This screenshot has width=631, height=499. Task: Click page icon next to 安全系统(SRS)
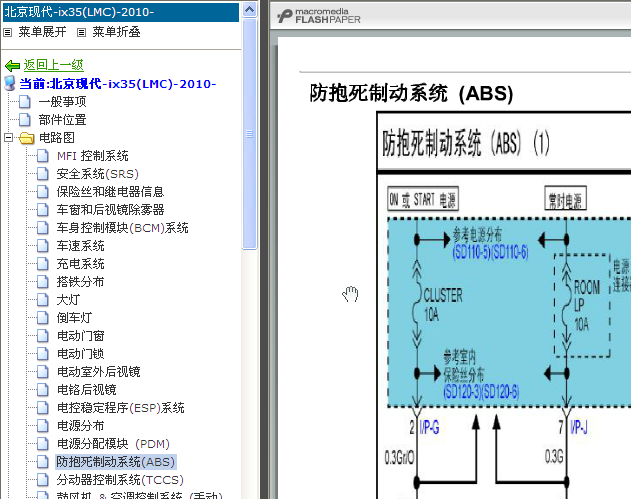pyautogui.click(x=43, y=174)
